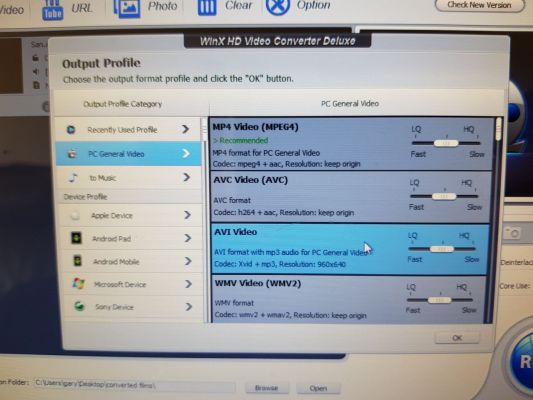Click the destination folder path field

135,385
